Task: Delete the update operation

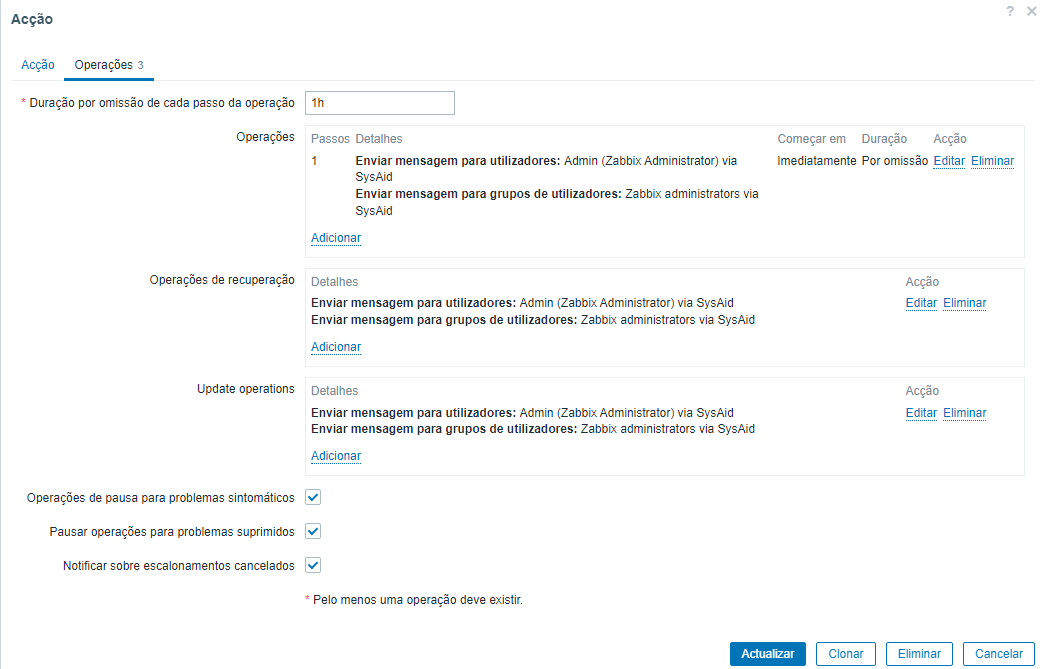Action: tap(964, 413)
